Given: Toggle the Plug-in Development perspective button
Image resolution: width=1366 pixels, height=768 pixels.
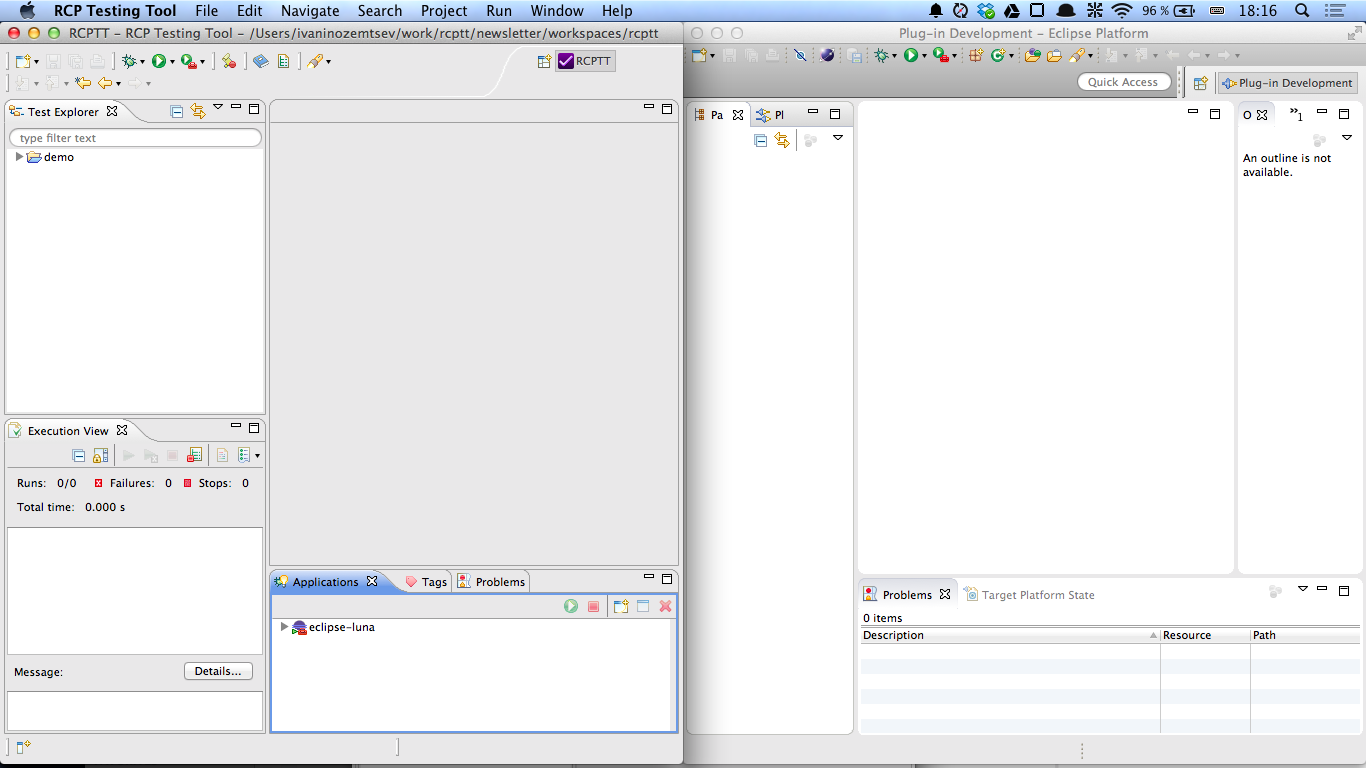Looking at the screenshot, I should [1286, 83].
